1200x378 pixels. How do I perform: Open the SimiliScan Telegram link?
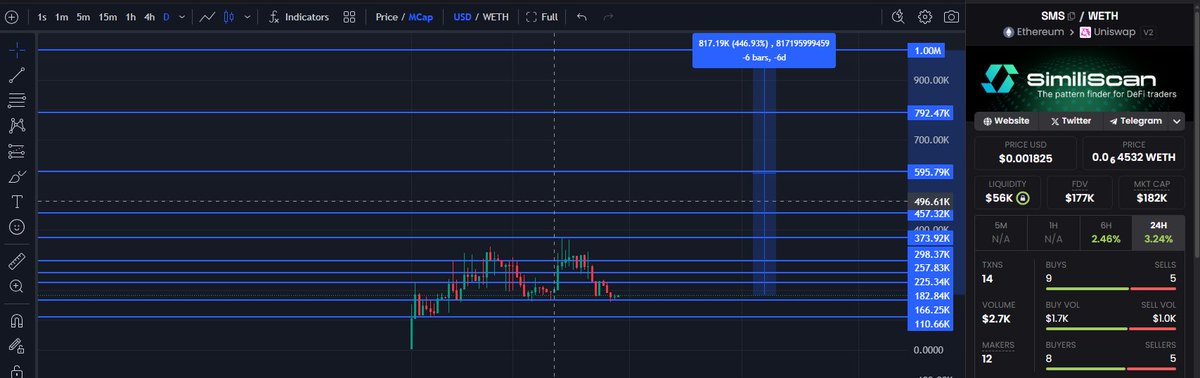point(1135,120)
